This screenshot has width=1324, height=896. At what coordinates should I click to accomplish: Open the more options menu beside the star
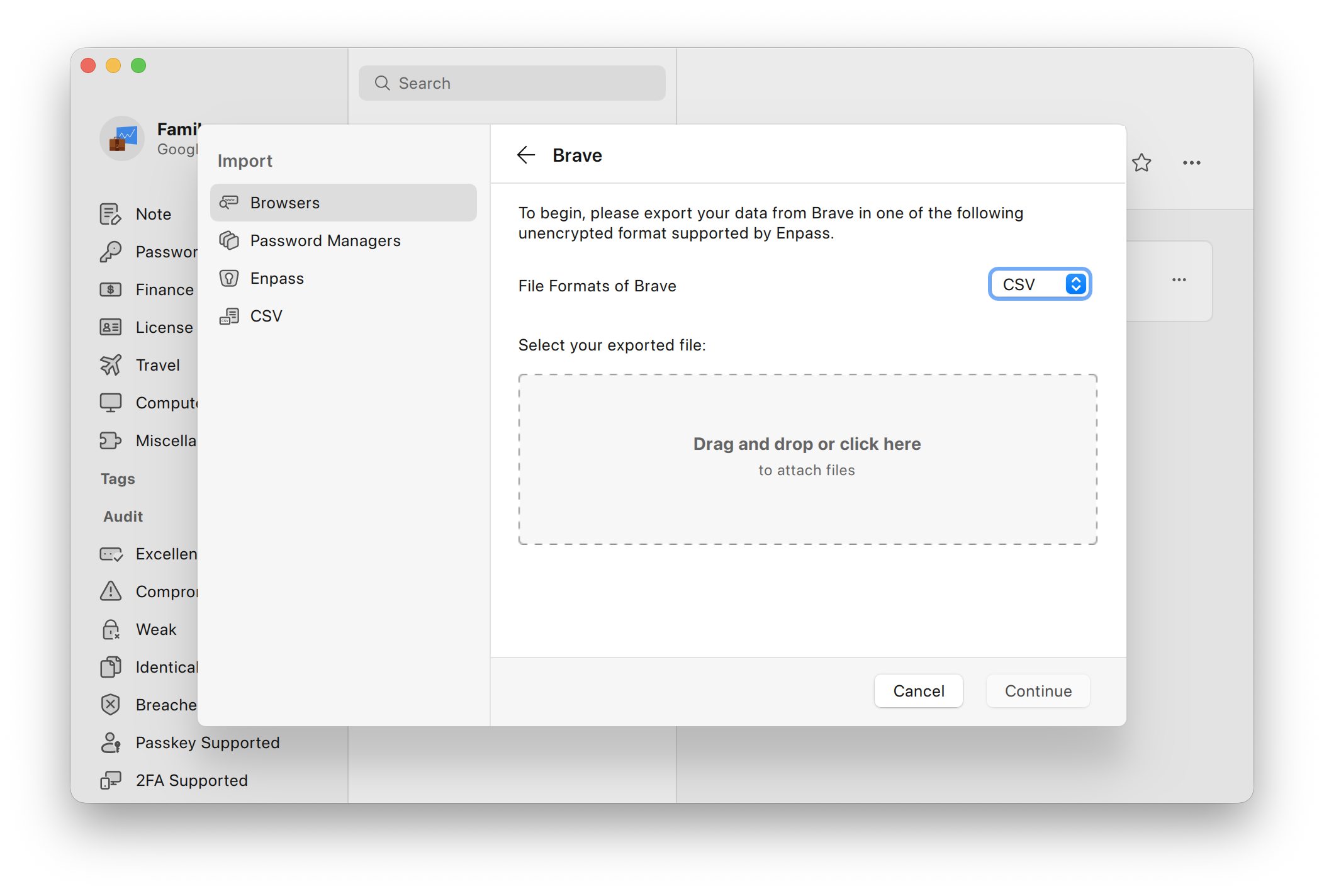coord(1191,163)
